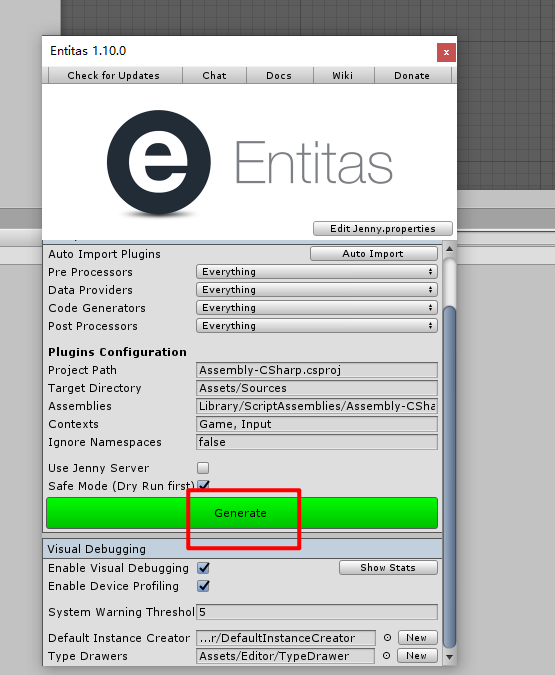This screenshot has height=675, width=555.
Task: Open the Docs toolbar item
Action: point(279,75)
